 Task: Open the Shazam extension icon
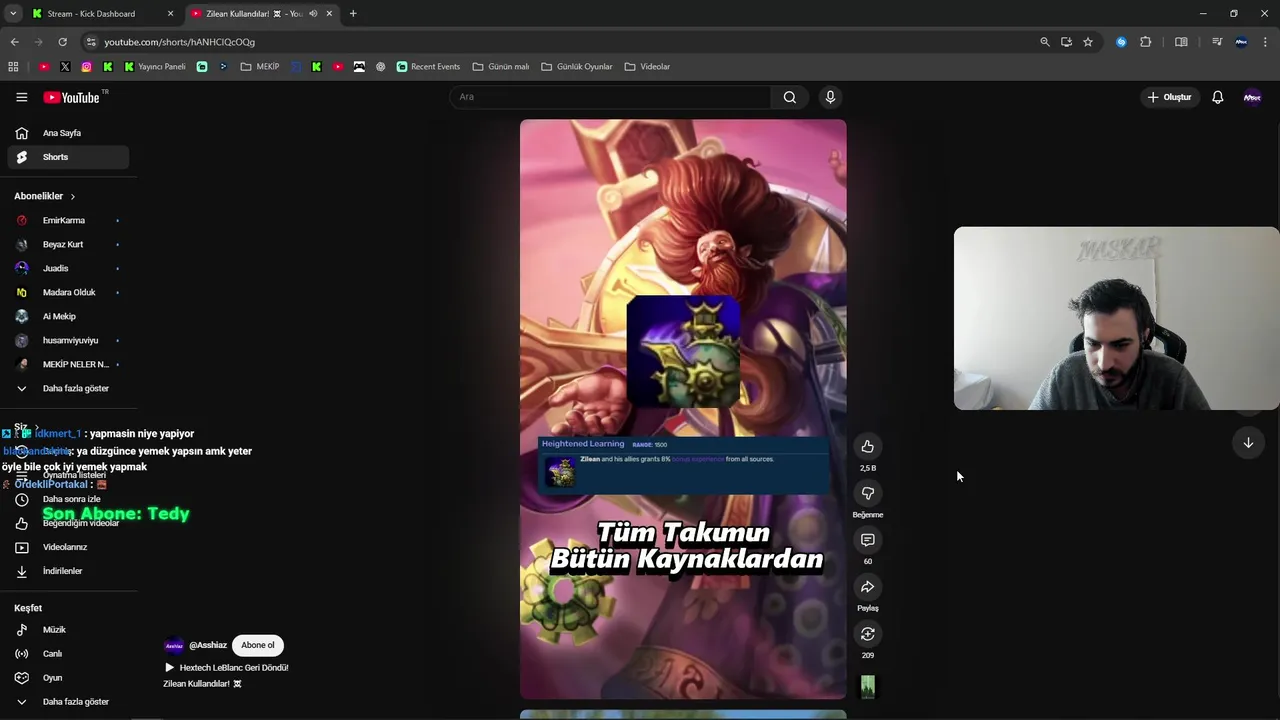point(1121,42)
